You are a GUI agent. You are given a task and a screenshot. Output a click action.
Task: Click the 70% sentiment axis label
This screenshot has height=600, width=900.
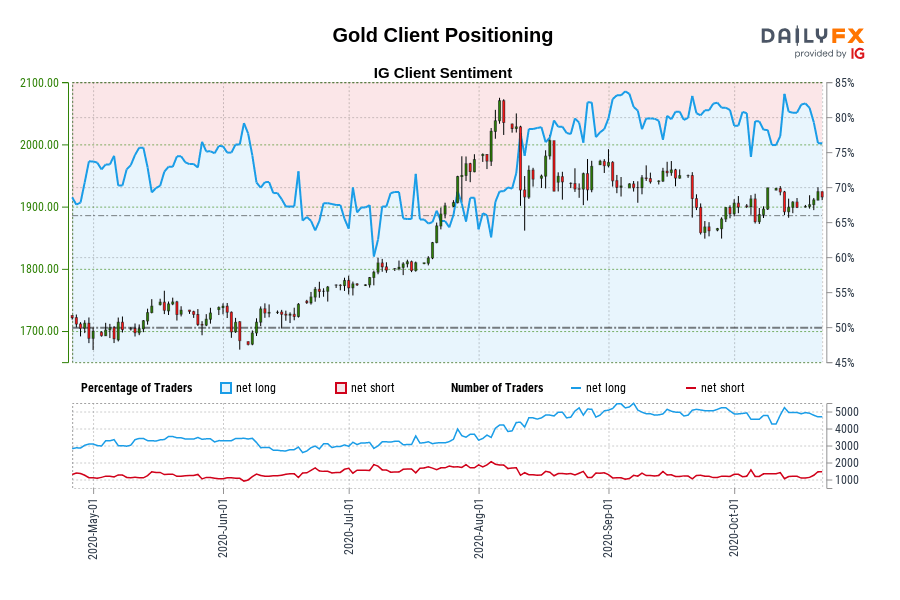coord(844,188)
